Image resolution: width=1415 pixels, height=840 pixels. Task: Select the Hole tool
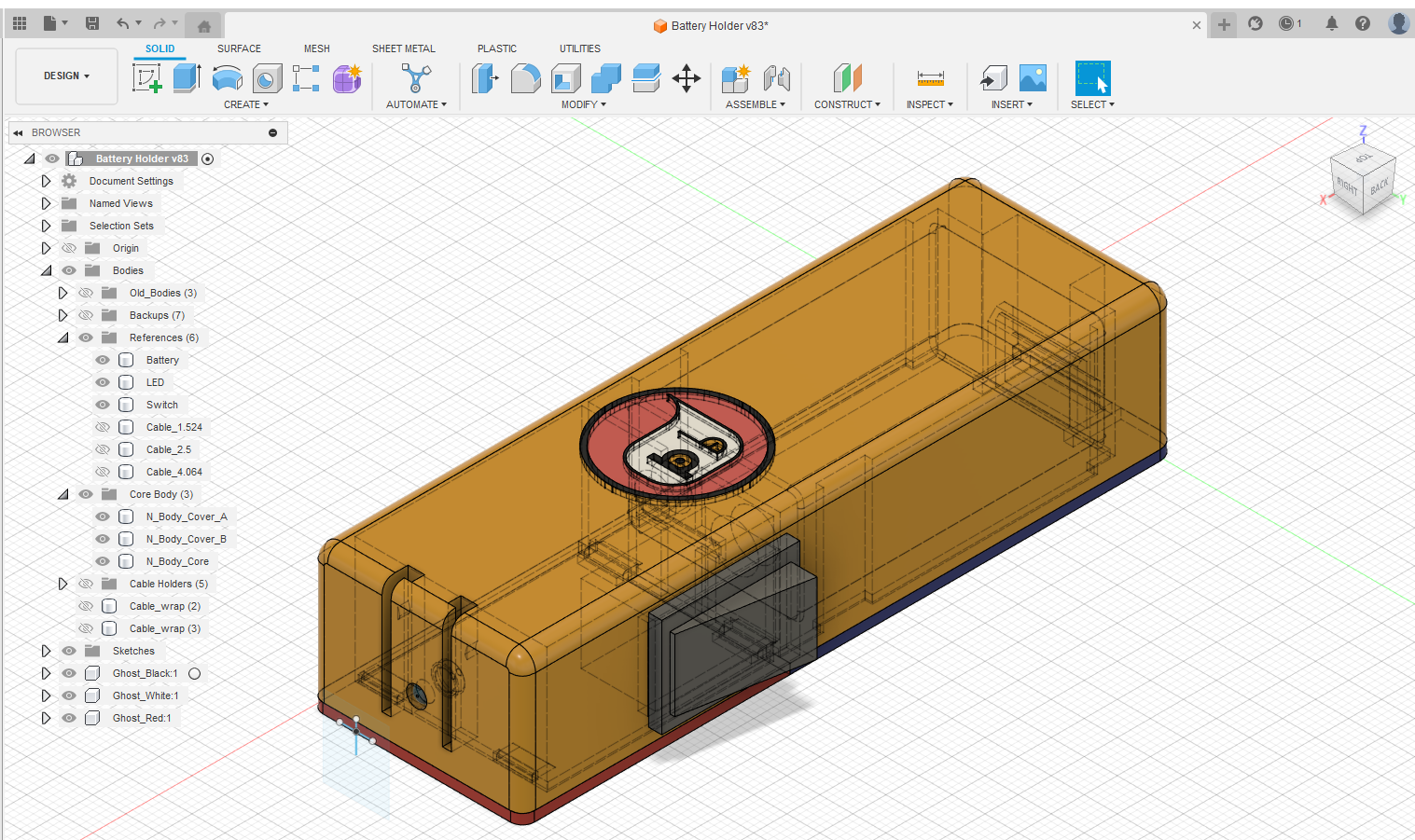point(268,78)
